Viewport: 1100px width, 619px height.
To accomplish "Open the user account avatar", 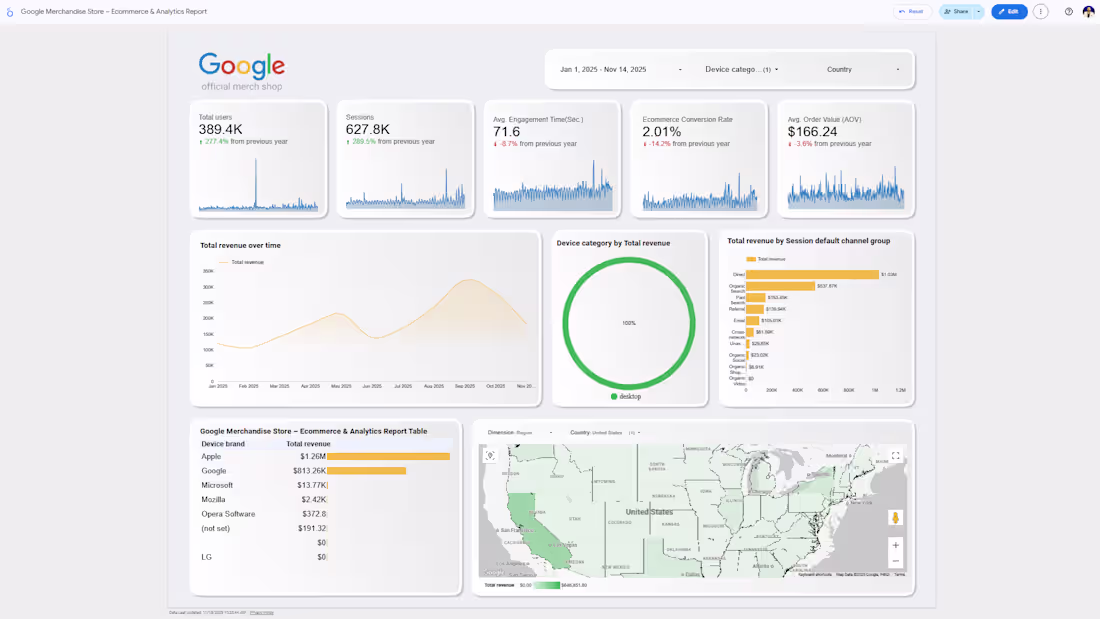I will (1088, 11).
